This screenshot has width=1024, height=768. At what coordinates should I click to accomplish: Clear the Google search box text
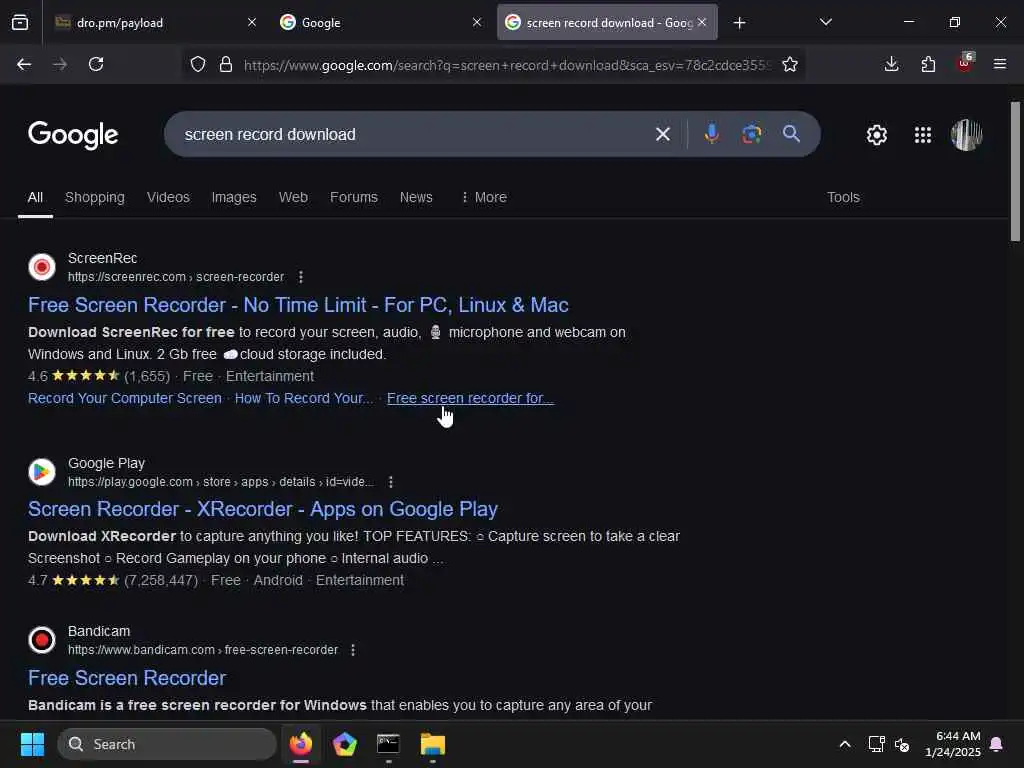coord(663,135)
